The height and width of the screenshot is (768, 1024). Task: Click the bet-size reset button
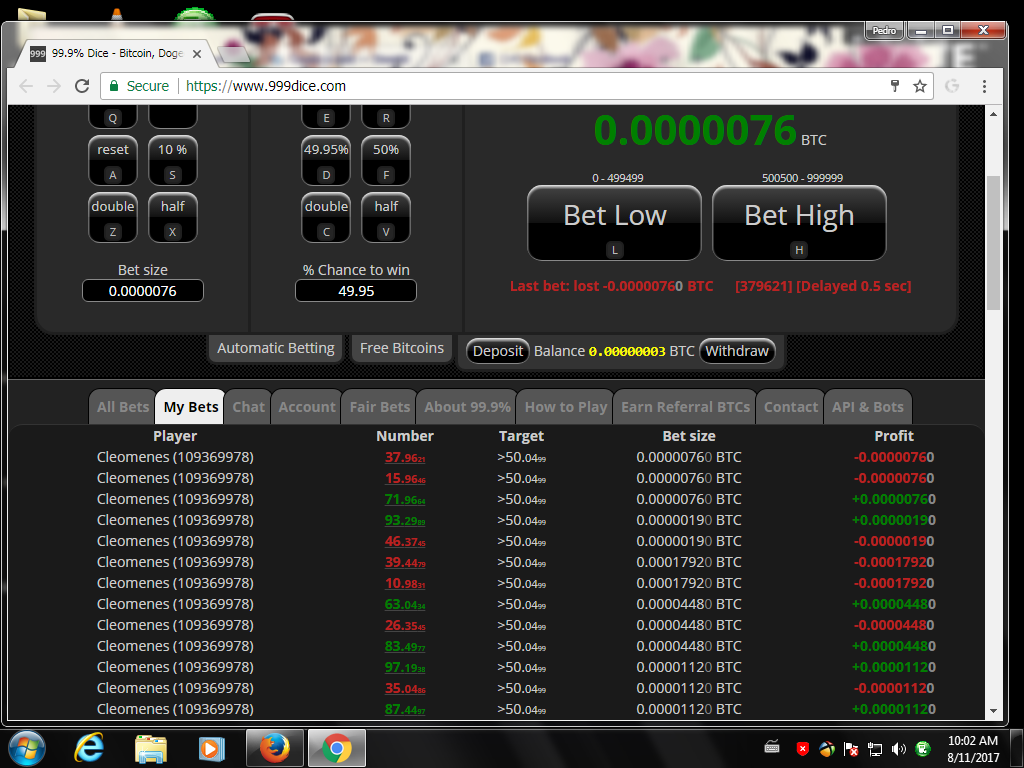(x=112, y=160)
